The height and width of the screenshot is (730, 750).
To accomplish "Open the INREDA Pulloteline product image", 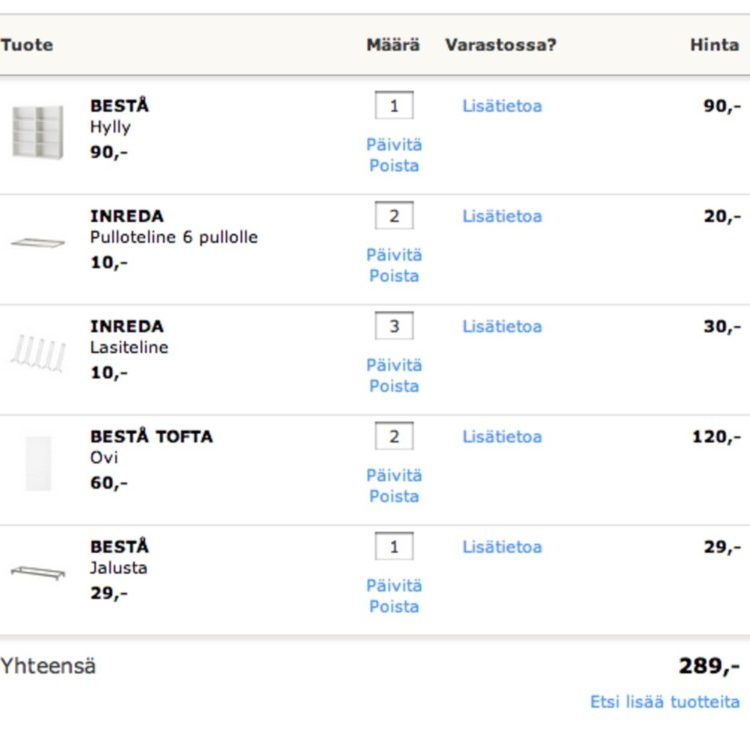I will (x=38, y=243).
